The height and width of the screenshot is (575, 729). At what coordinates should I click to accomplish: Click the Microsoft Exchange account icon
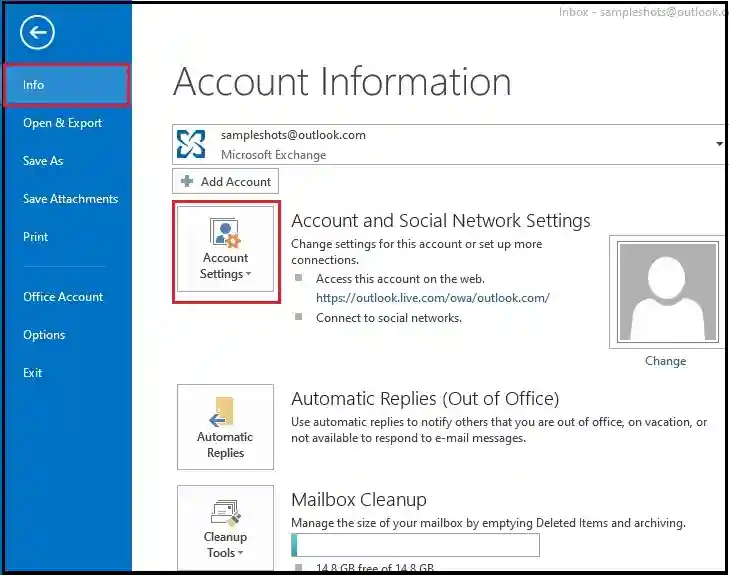click(x=191, y=144)
